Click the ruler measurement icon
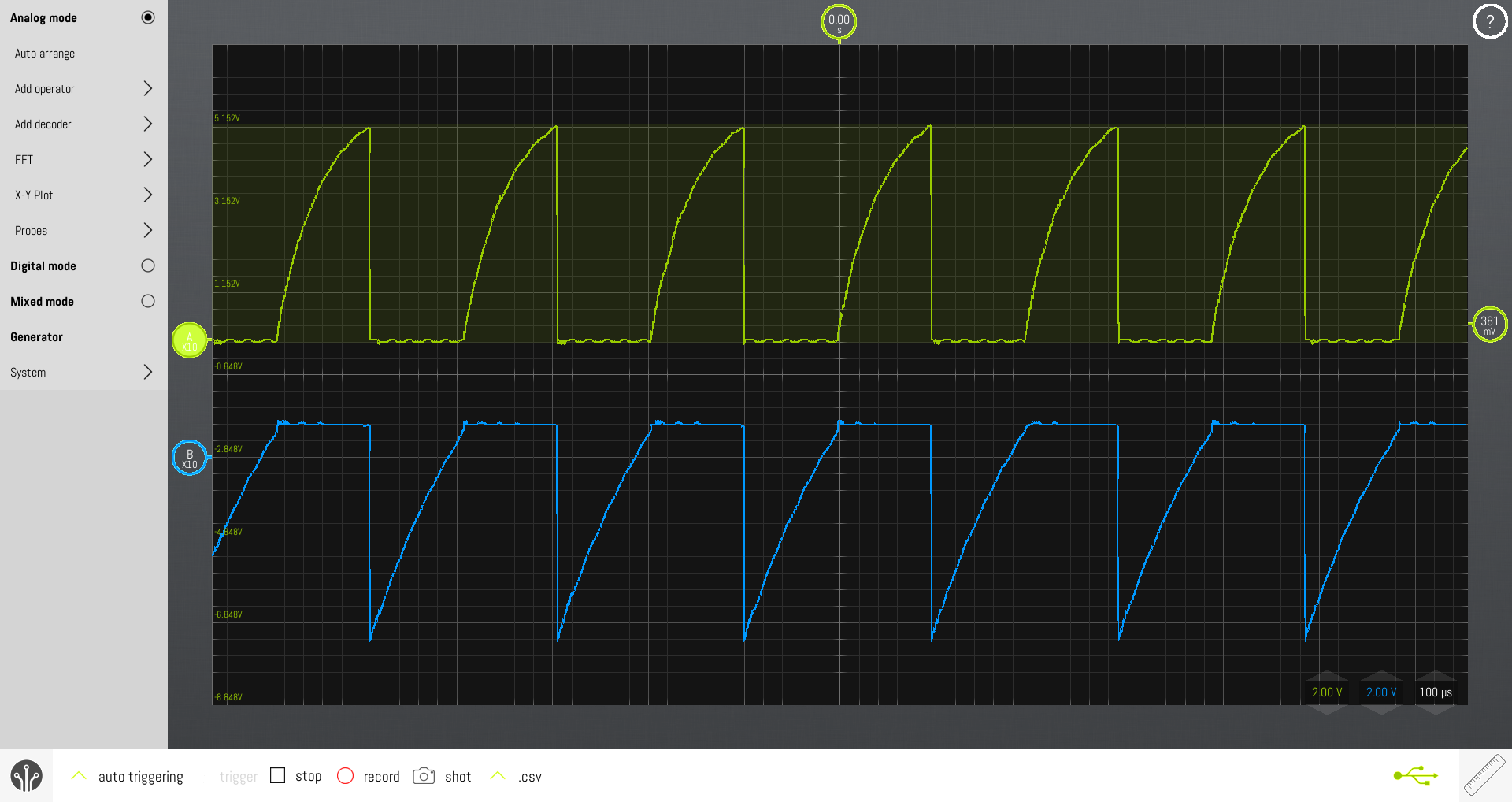Image resolution: width=1512 pixels, height=802 pixels. [x=1484, y=775]
